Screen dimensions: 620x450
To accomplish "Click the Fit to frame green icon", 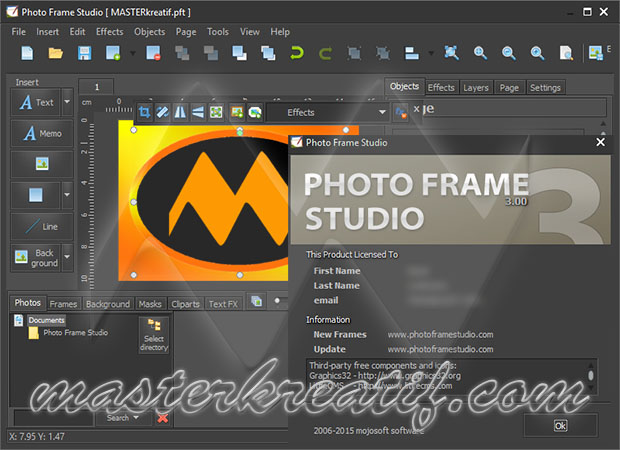I will pos(216,113).
